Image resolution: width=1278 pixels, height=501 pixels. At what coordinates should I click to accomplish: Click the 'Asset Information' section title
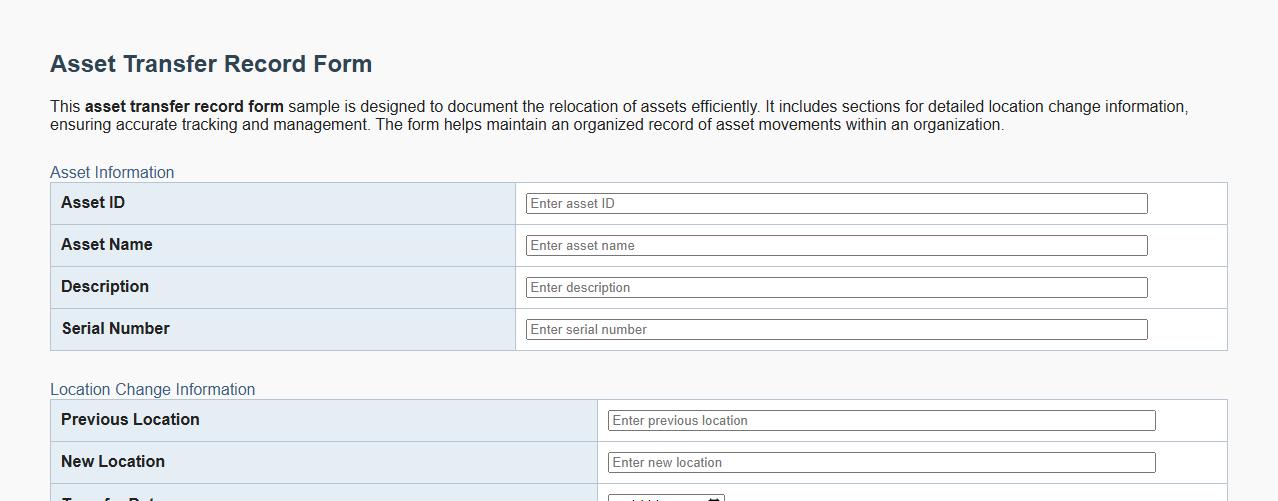pyautogui.click(x=112, y=172)
